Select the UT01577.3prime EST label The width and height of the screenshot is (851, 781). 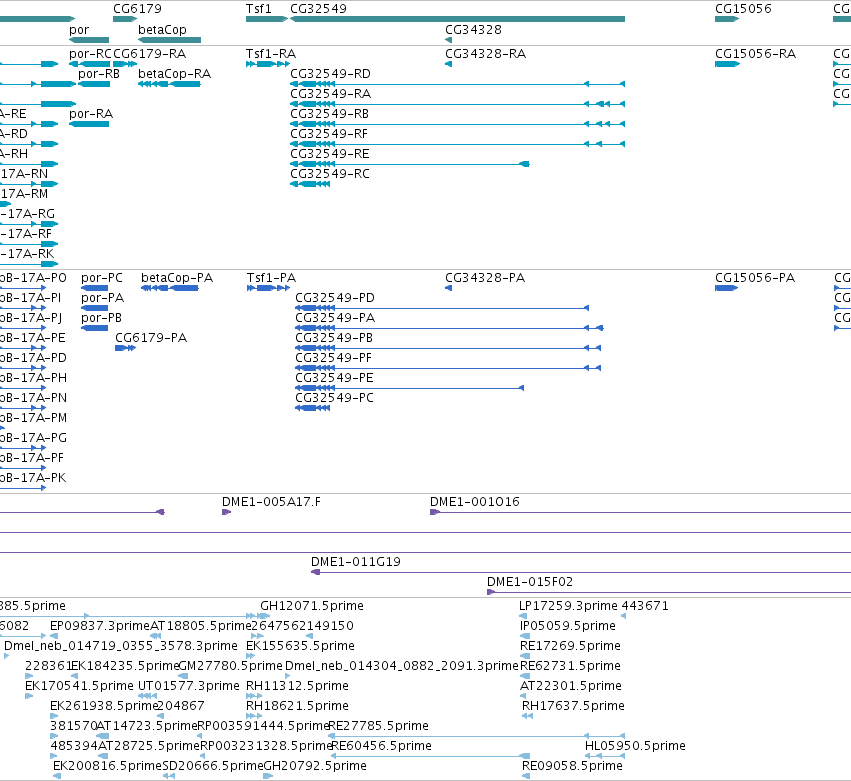188,687
